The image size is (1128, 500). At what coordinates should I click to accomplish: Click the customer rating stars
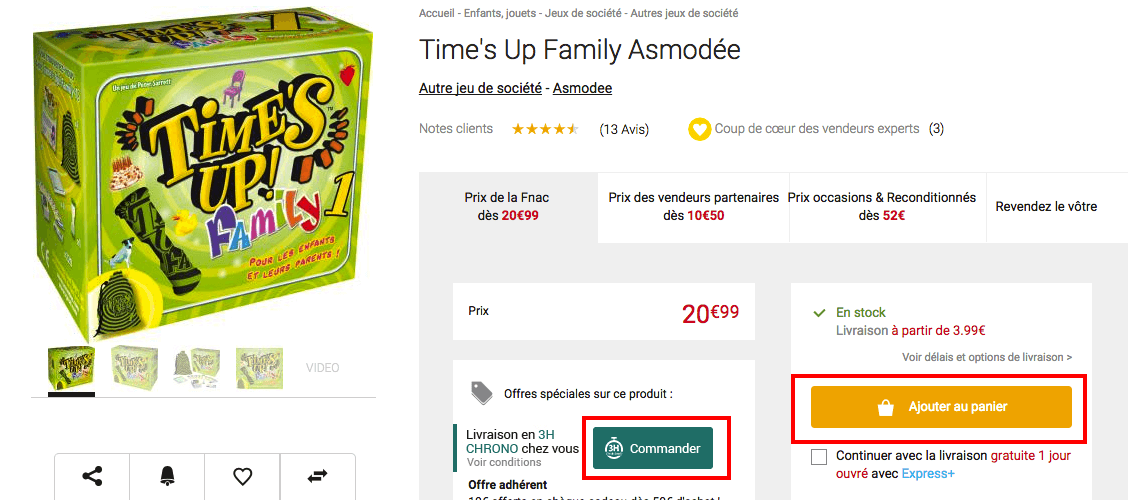coord(545,129)
